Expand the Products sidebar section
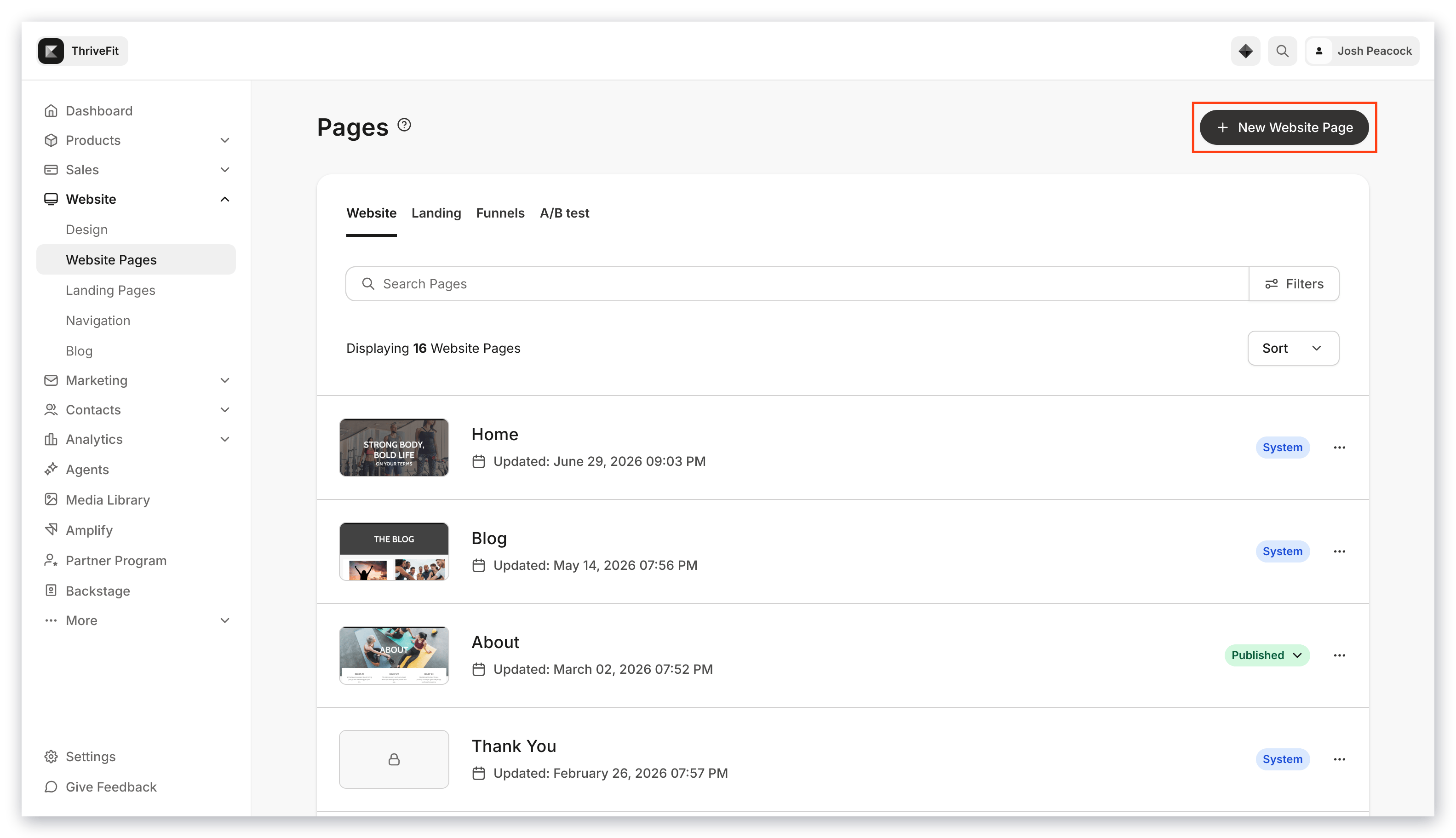Screen dimensions: 1456x838 click(x=224, y=140)
